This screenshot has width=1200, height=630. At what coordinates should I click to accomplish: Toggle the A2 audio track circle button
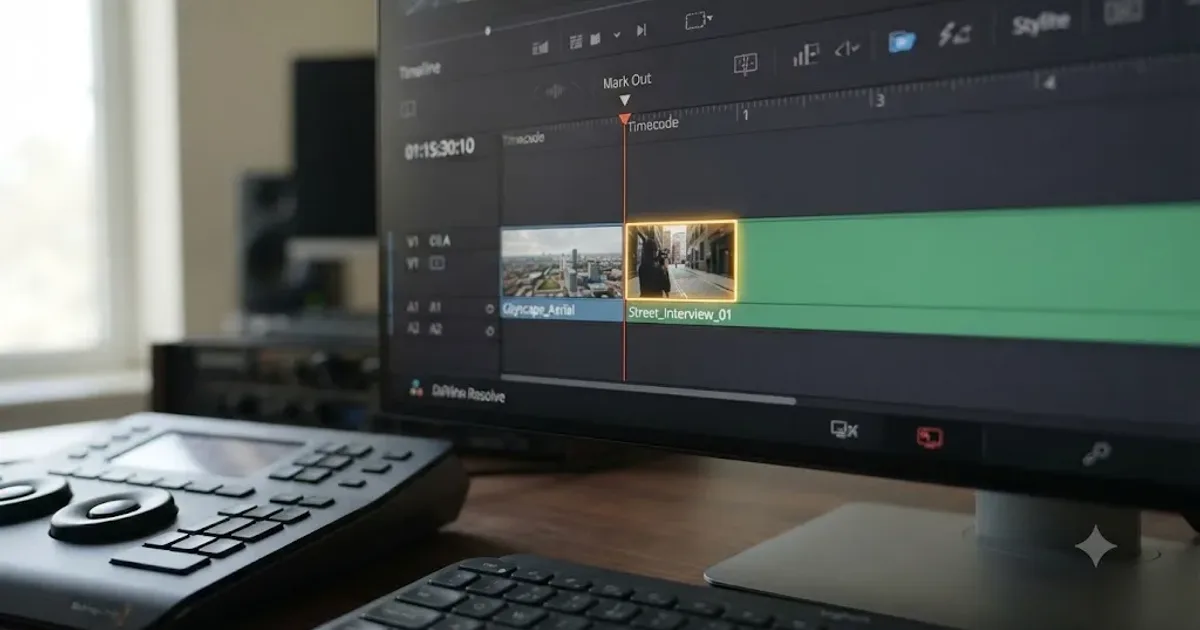(x=490, y=330)
